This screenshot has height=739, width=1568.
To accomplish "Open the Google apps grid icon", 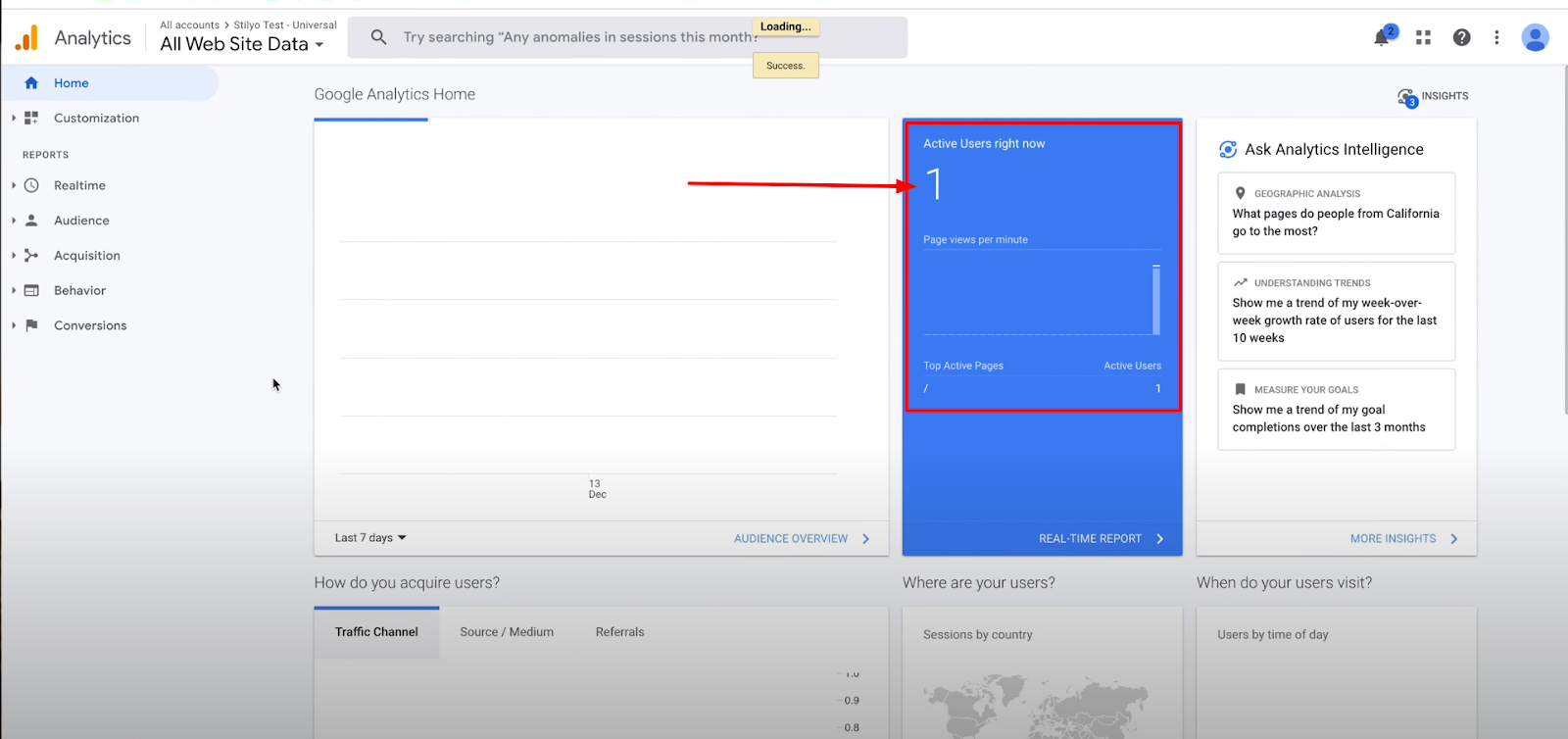I will pos(1423,37).
